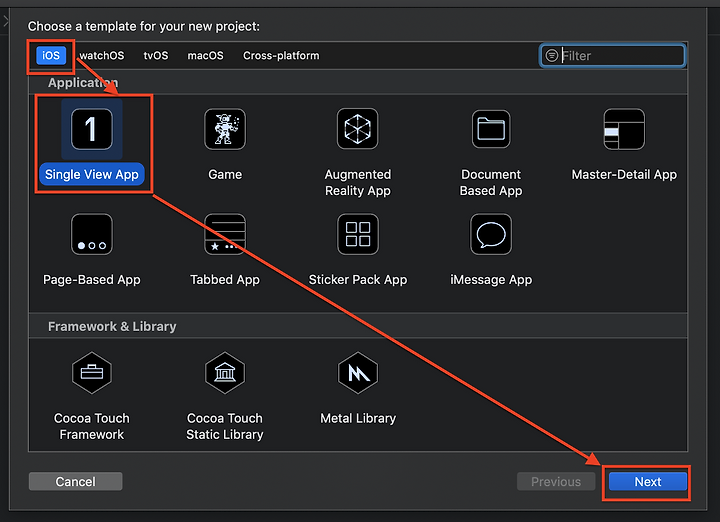The height and width of the screenshot is (522, 720).
Task: Focus the Filter text field
Action: [613, 56]
